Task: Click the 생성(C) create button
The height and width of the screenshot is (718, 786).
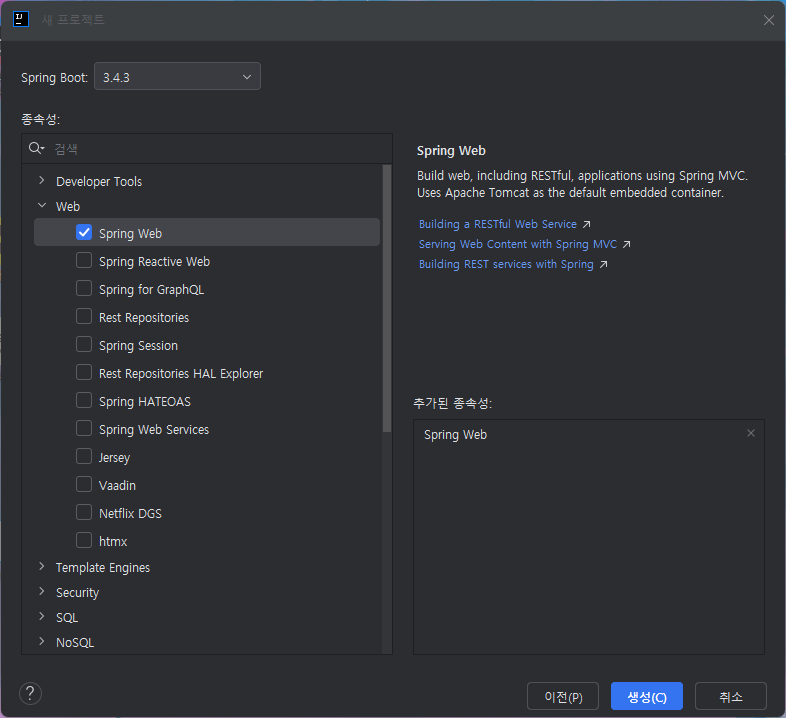Action: (x=647, y=696)
